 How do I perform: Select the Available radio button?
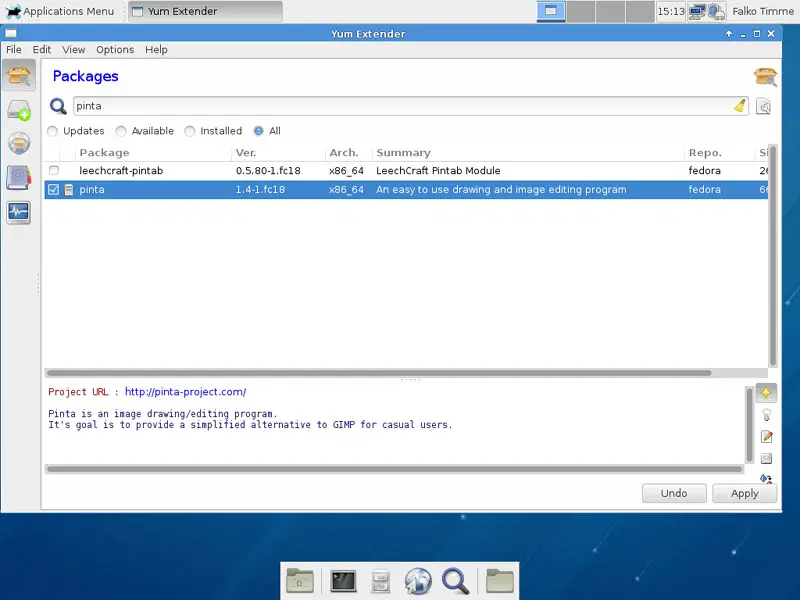121,131
